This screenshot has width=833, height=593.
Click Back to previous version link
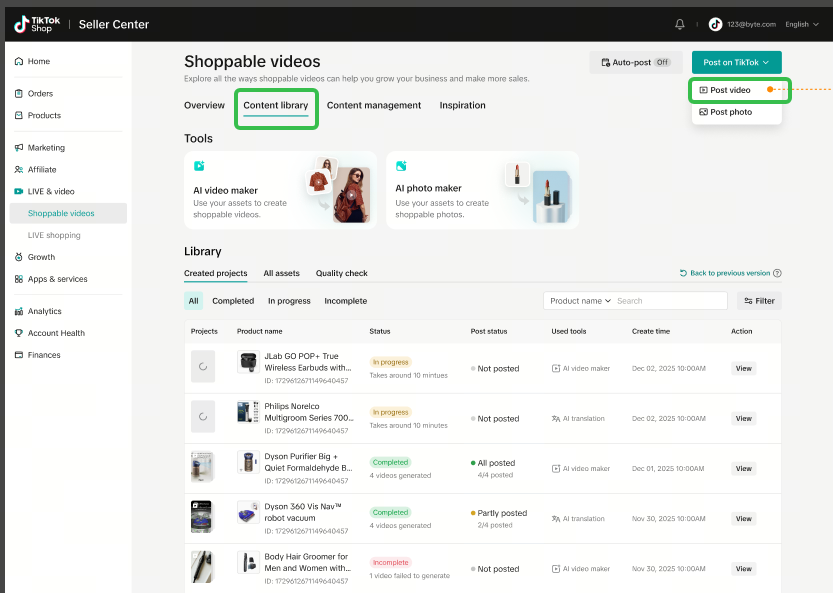pos(730,273)
